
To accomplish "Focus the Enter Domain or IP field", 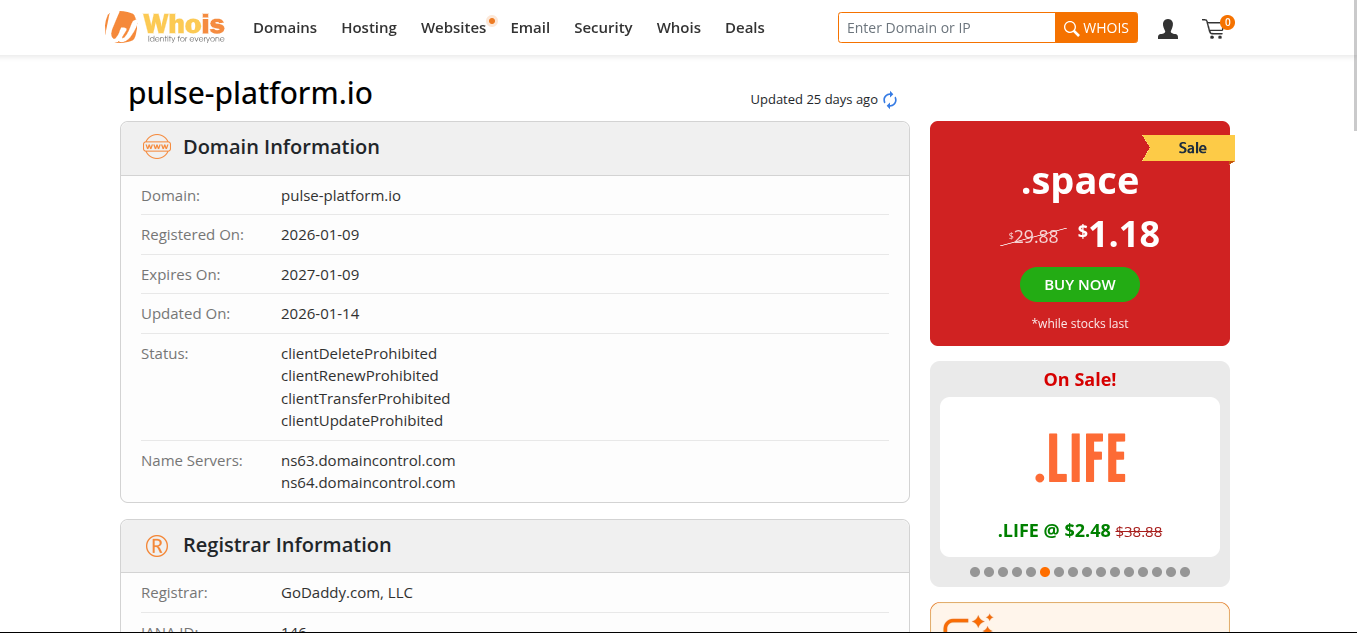I will click(947, 28).
